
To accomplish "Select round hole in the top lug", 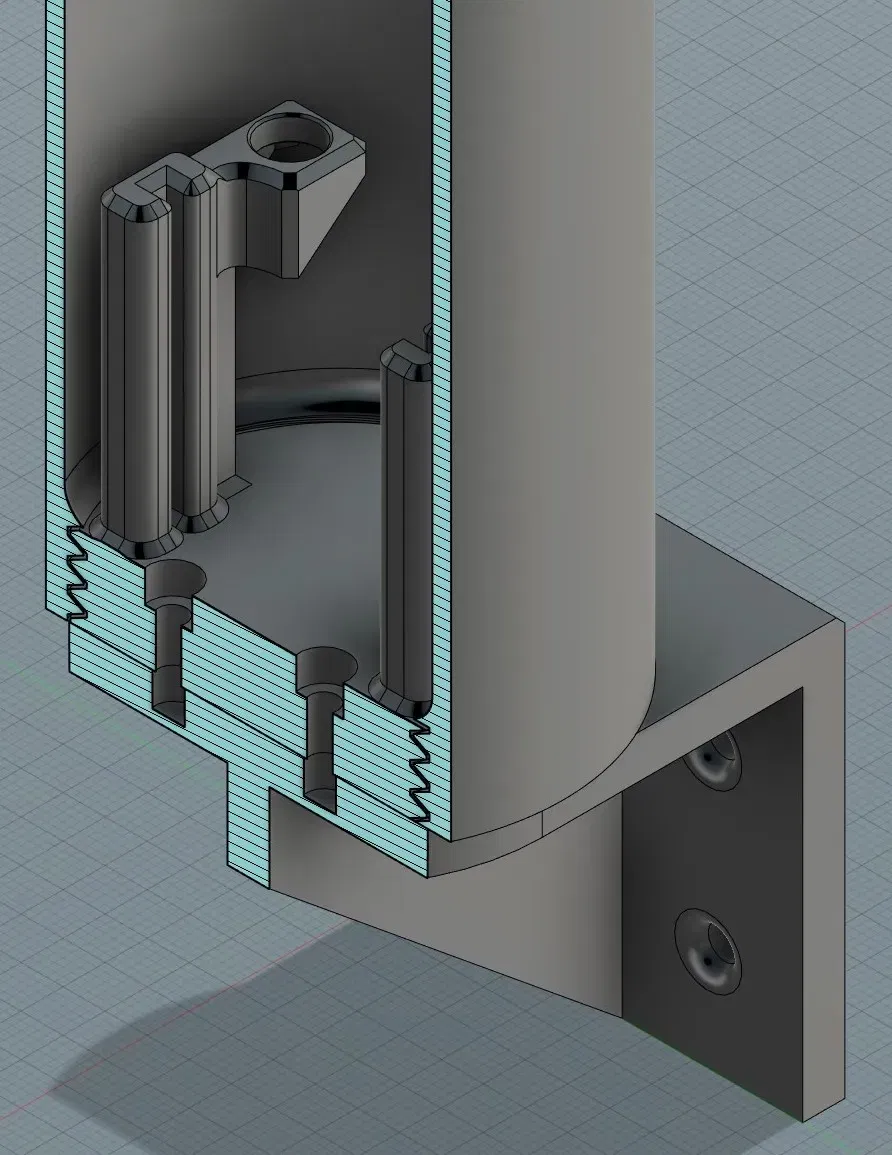I will [289, 138].
